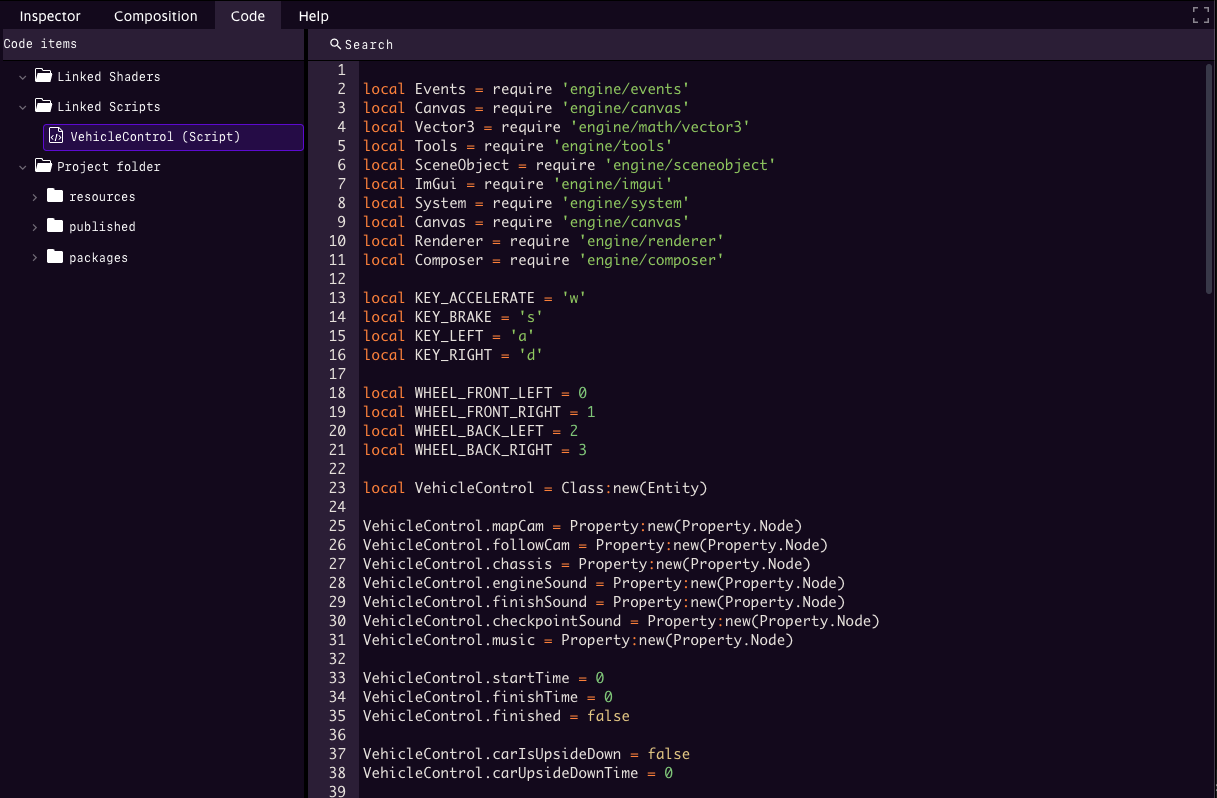Click the fullscreen icon top right
The width and height of the screenshot is (1217, 798).
[x=1199, y=15]
